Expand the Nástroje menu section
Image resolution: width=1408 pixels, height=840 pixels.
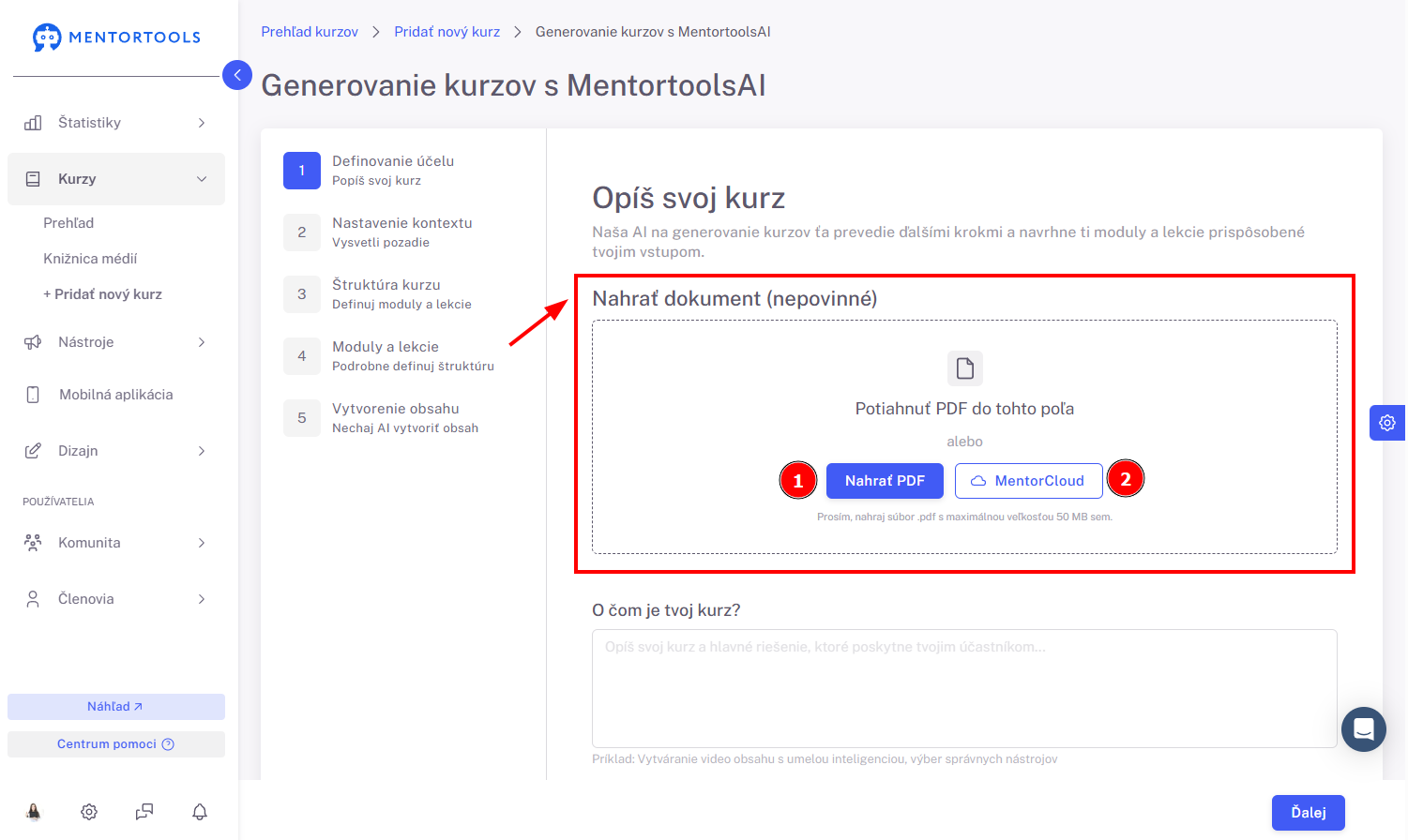click(116, 342)
